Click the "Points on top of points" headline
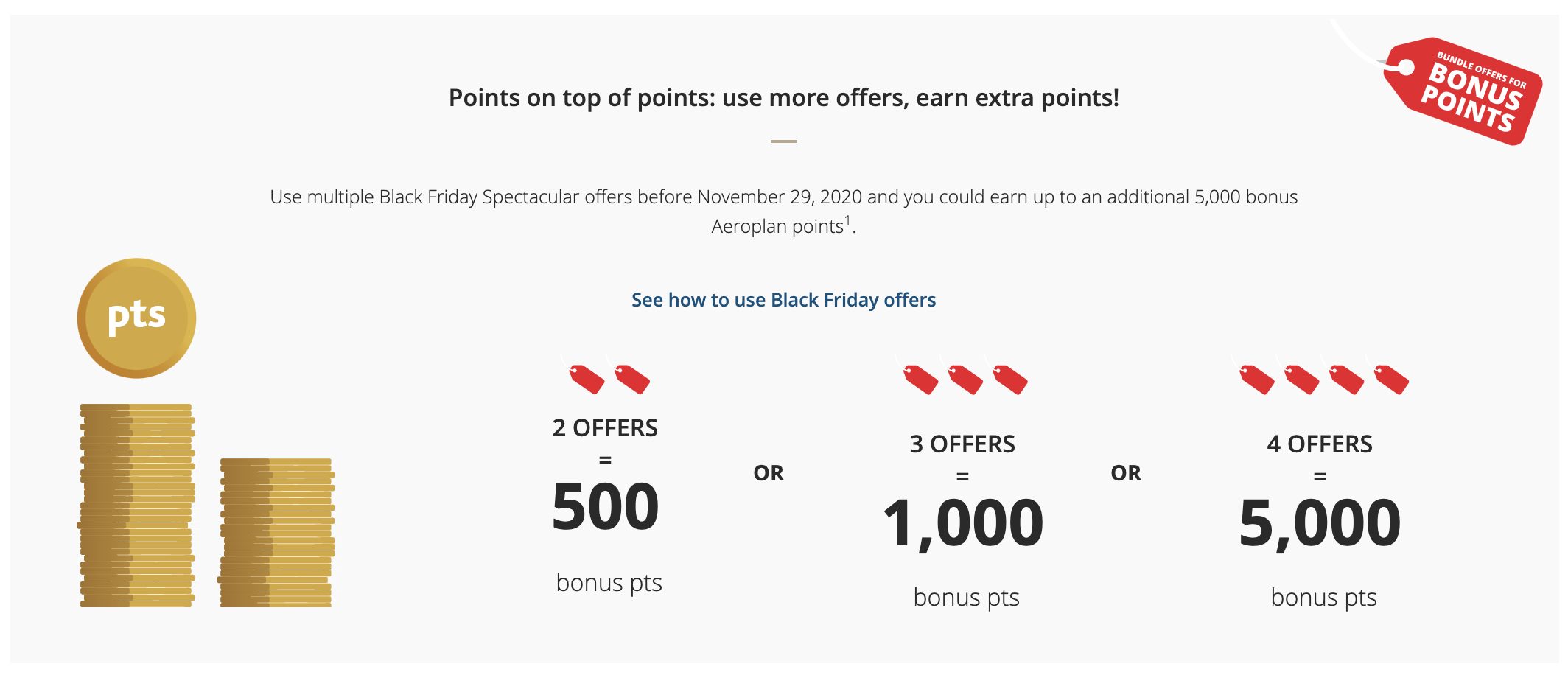 point(783,98)
